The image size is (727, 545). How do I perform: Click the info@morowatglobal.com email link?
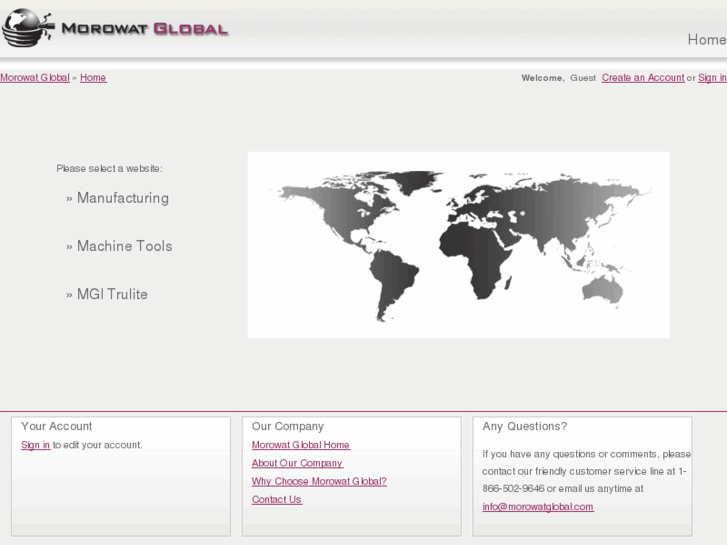(x=537, y=507)
